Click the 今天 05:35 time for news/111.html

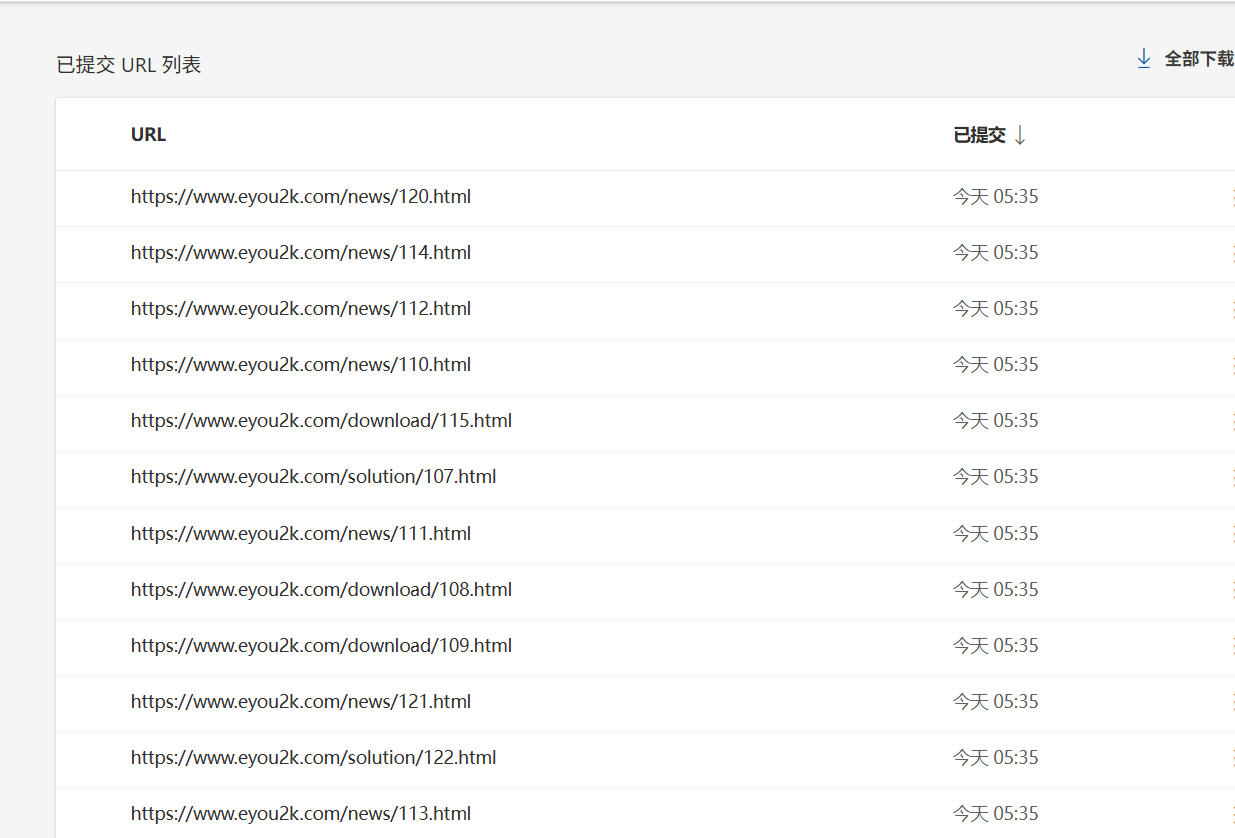(996, 534)
